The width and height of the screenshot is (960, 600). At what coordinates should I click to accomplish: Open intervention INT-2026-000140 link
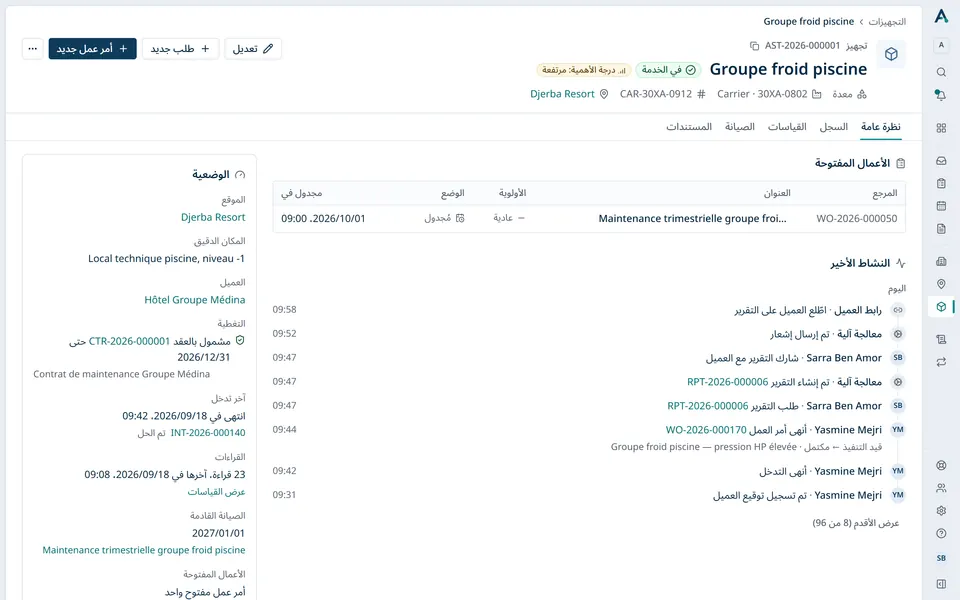[x=208, y=432]
